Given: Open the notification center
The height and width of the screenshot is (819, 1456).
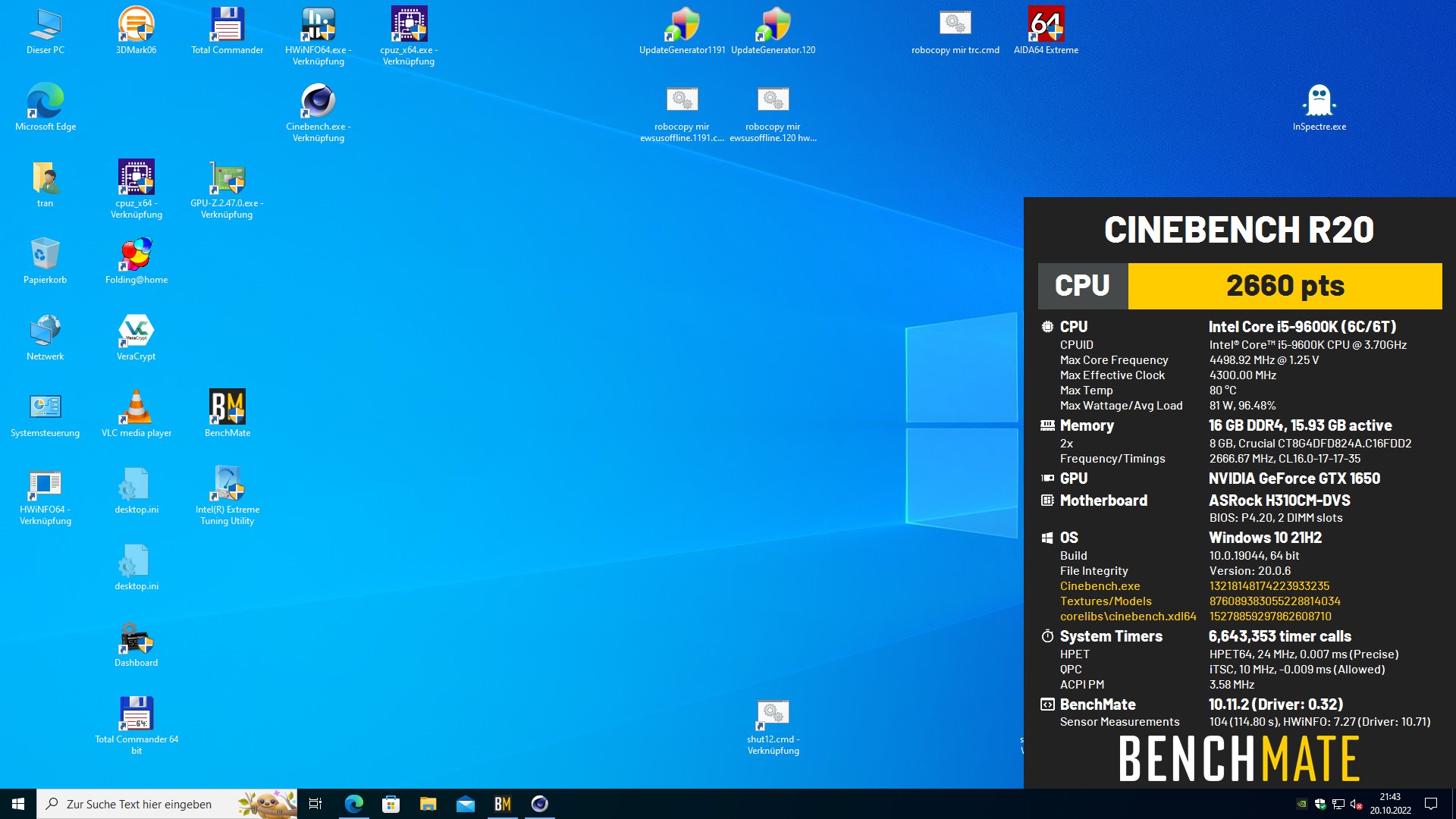Looking at the screenshot, I should pos(1431,804).
